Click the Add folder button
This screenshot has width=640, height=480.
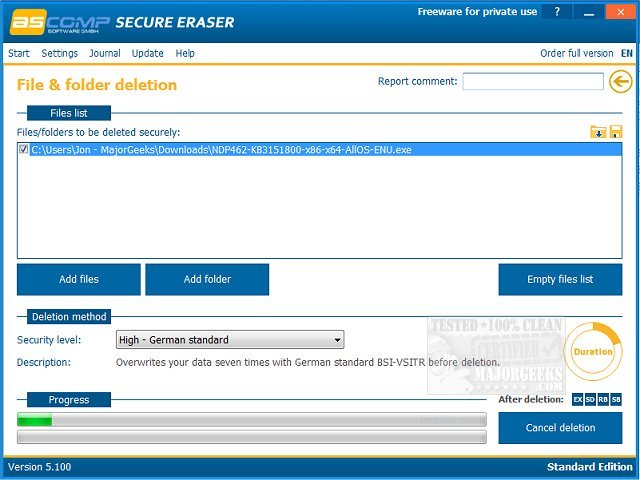[207, 279]
